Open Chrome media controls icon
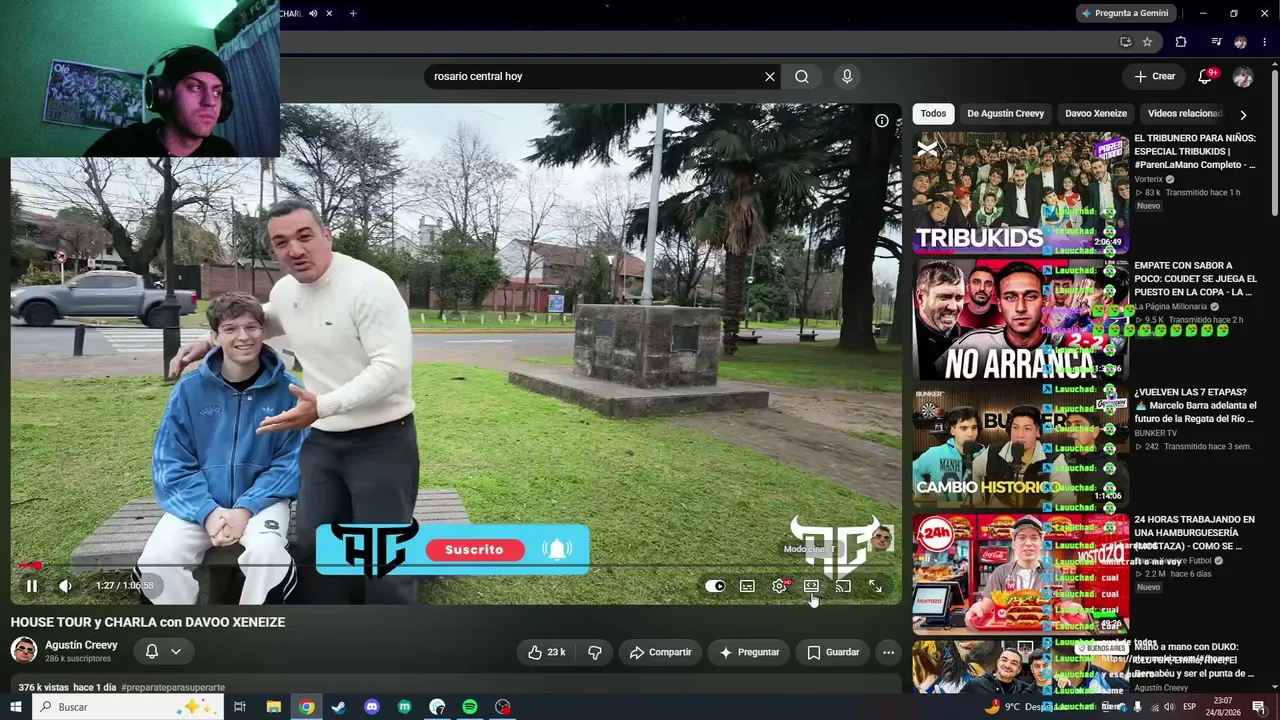The width and height of the screenshot is (1280, 720). coord(1216,42)
